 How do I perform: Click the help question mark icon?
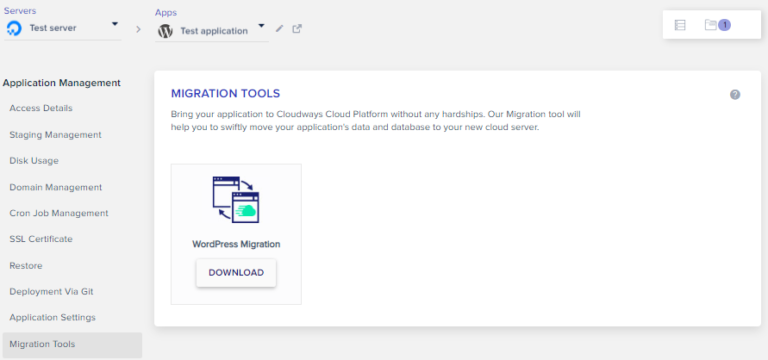click(x=735, y=95)
